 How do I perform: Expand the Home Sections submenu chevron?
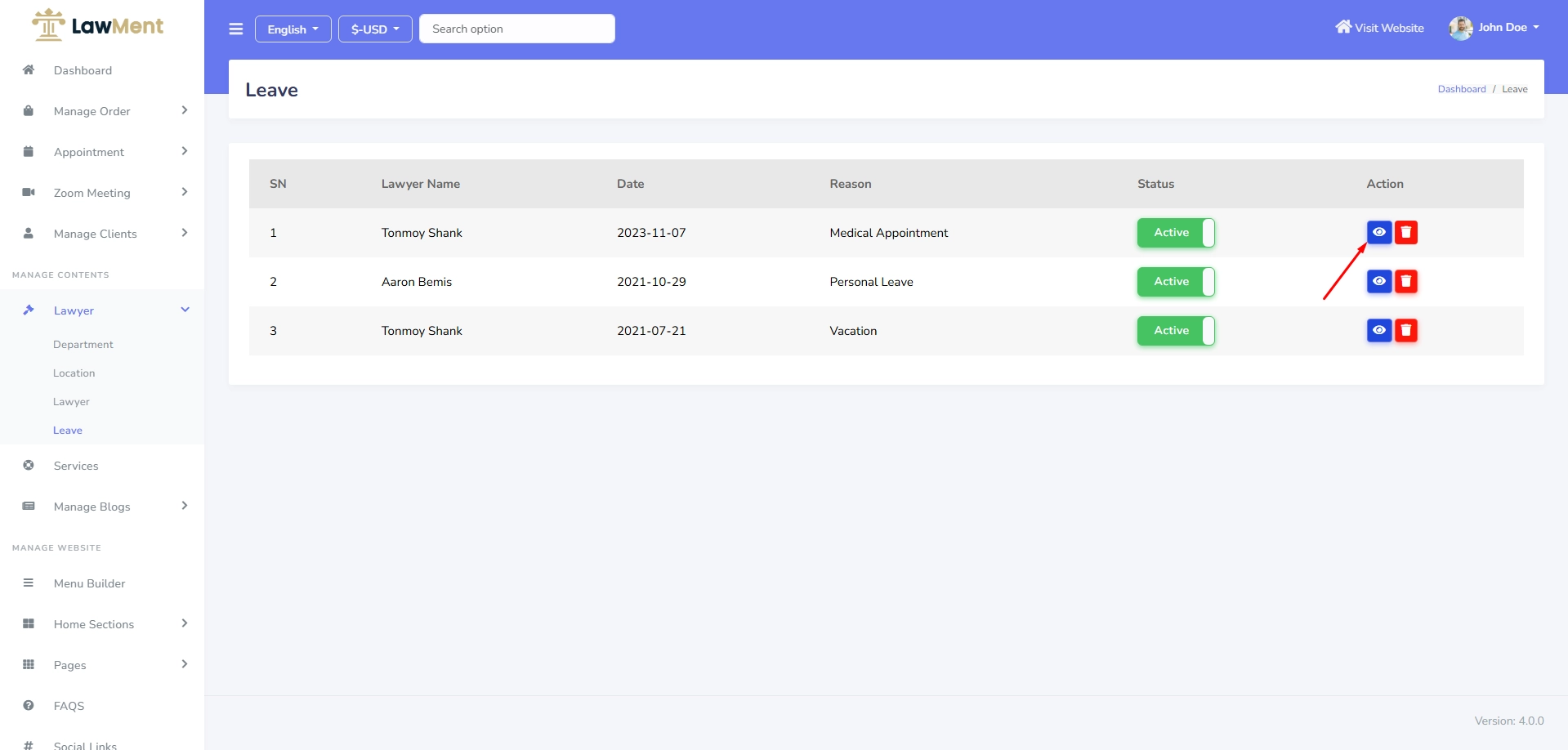(x=185, y=623)
